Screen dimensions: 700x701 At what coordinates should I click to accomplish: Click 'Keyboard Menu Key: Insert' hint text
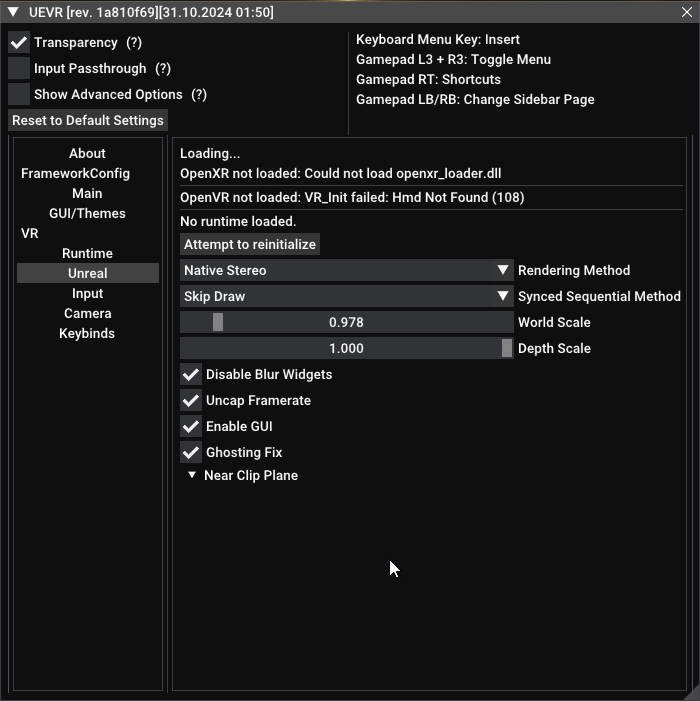438,39
